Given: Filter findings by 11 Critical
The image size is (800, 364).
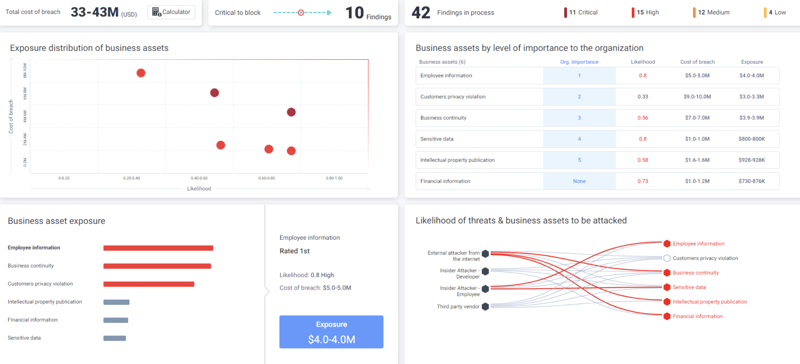Looking at the screenshot, I should 581,13.
